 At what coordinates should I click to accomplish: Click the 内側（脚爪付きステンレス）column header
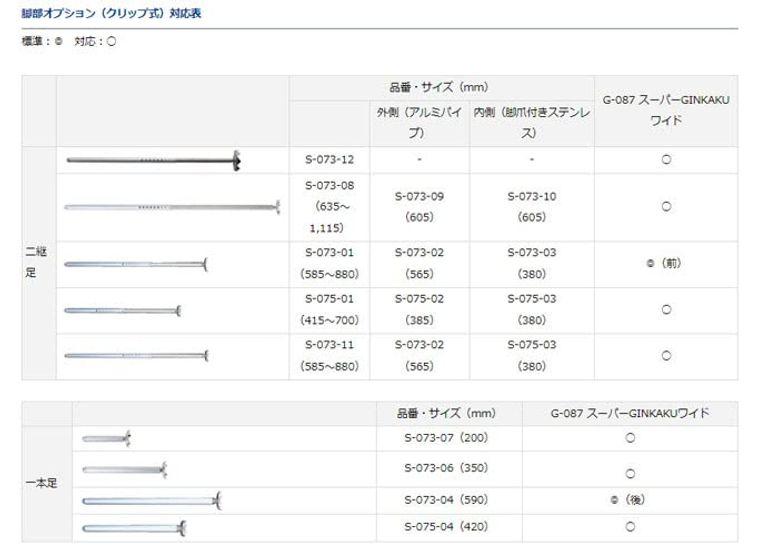(531, 122)
